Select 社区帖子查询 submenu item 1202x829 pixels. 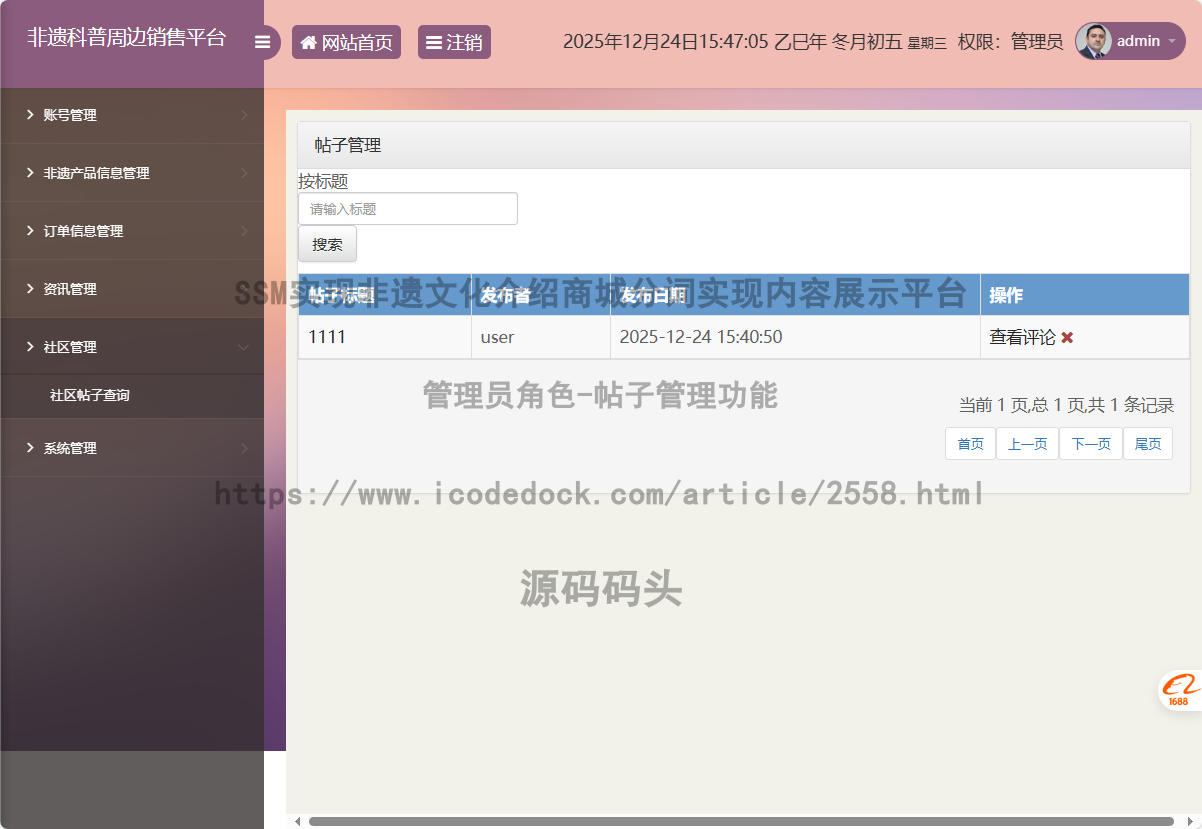coord(90,395)
